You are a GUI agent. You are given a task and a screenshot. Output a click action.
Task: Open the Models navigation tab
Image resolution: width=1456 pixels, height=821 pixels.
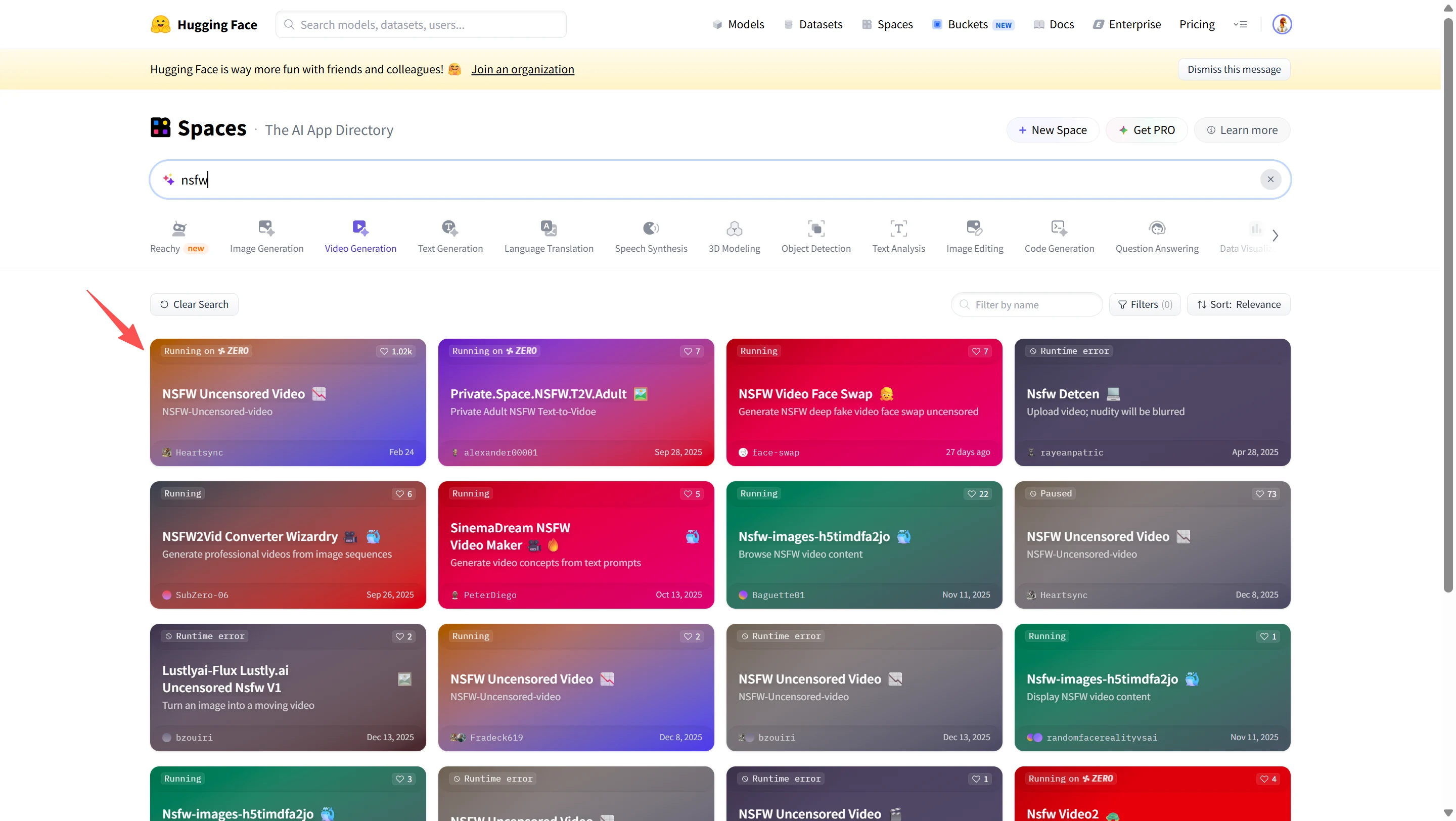click(738, 24)
